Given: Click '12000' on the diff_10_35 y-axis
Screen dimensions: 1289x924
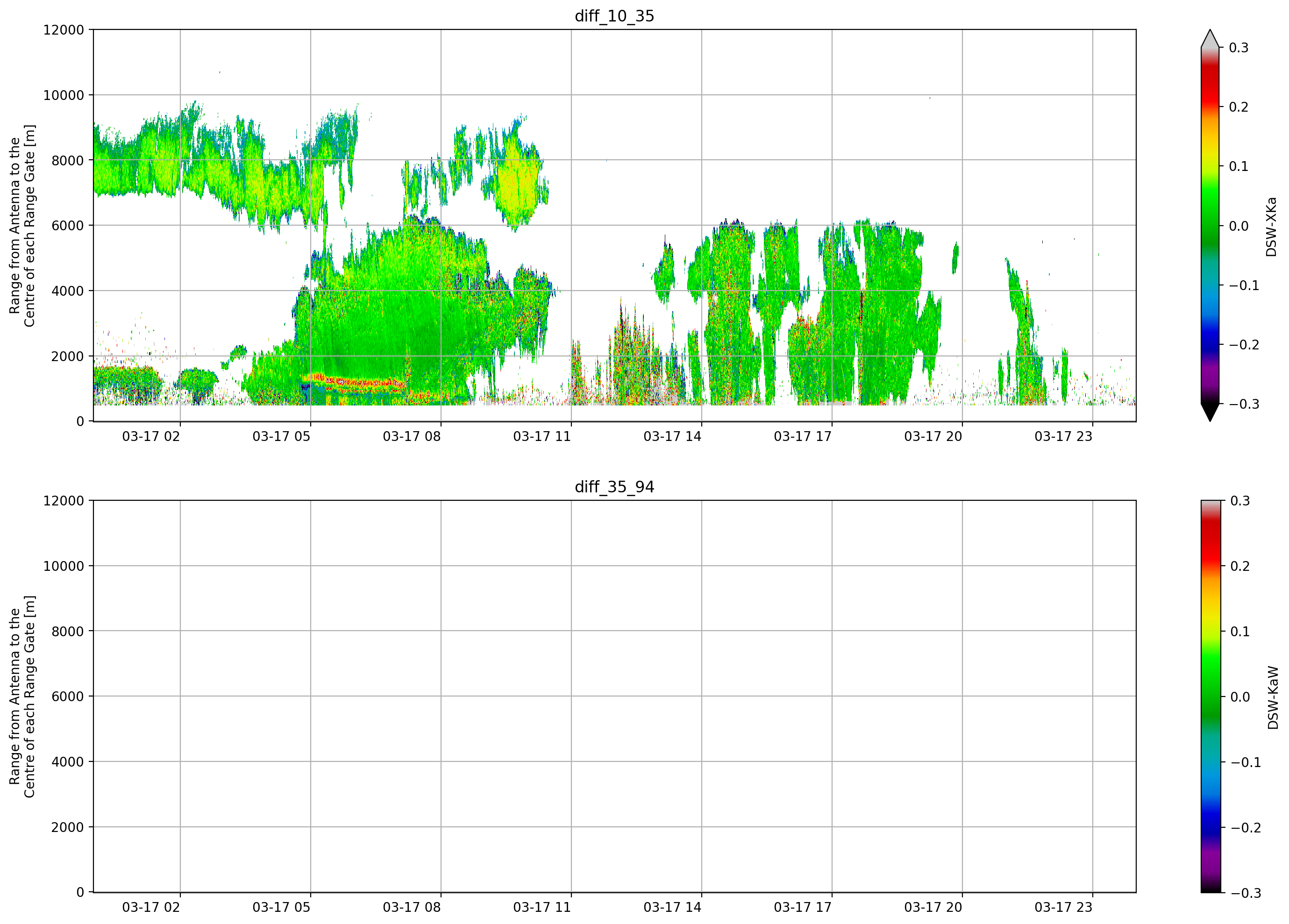Looking at the screenshot, I should point(64,30).
